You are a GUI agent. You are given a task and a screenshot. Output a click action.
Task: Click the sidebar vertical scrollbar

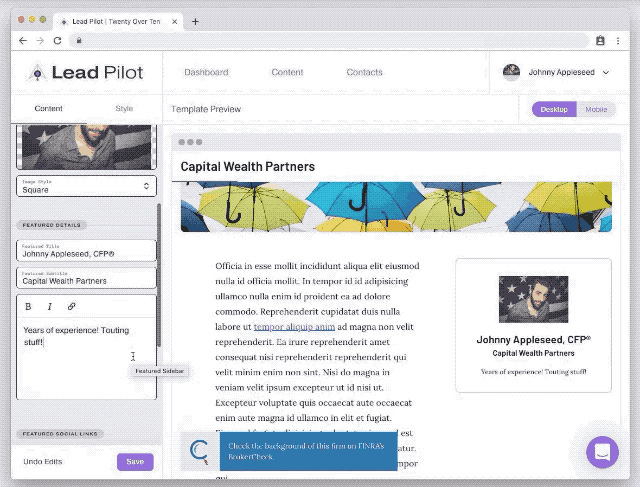tap(159, 275)
